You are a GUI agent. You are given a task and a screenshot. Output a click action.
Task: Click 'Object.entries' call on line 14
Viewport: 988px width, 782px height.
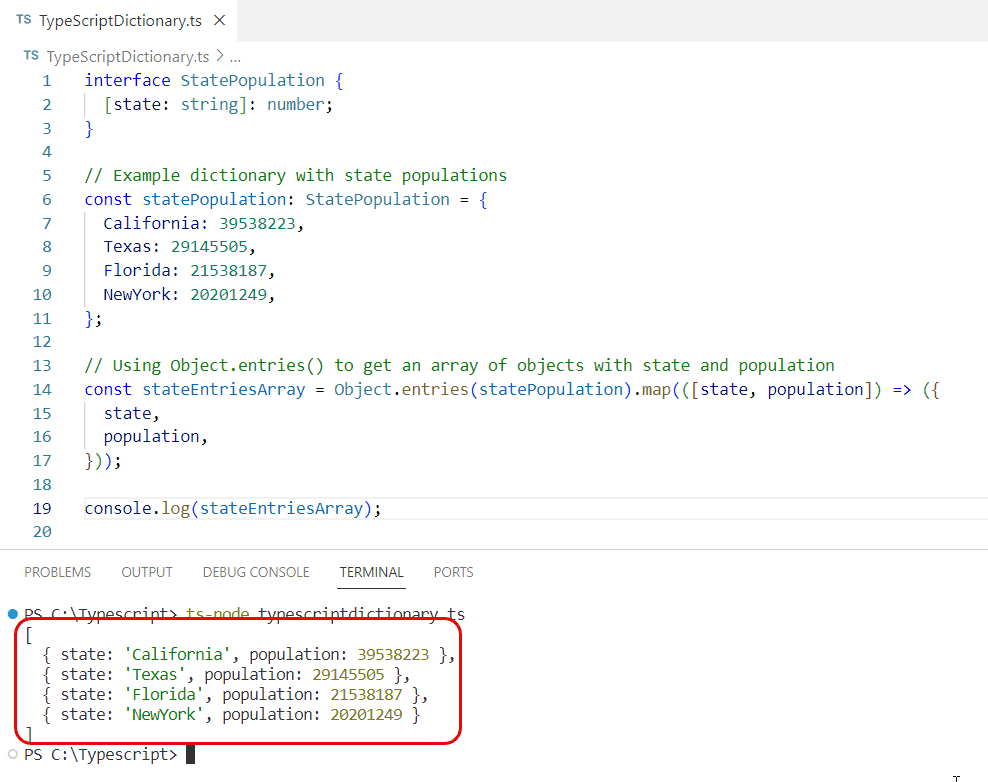pyautogui.click(x=401, y=390)
